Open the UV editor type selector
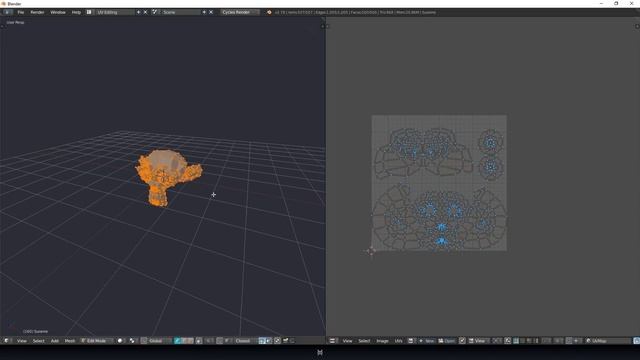Viewport: 640px width, 360px height. point(333,341)
